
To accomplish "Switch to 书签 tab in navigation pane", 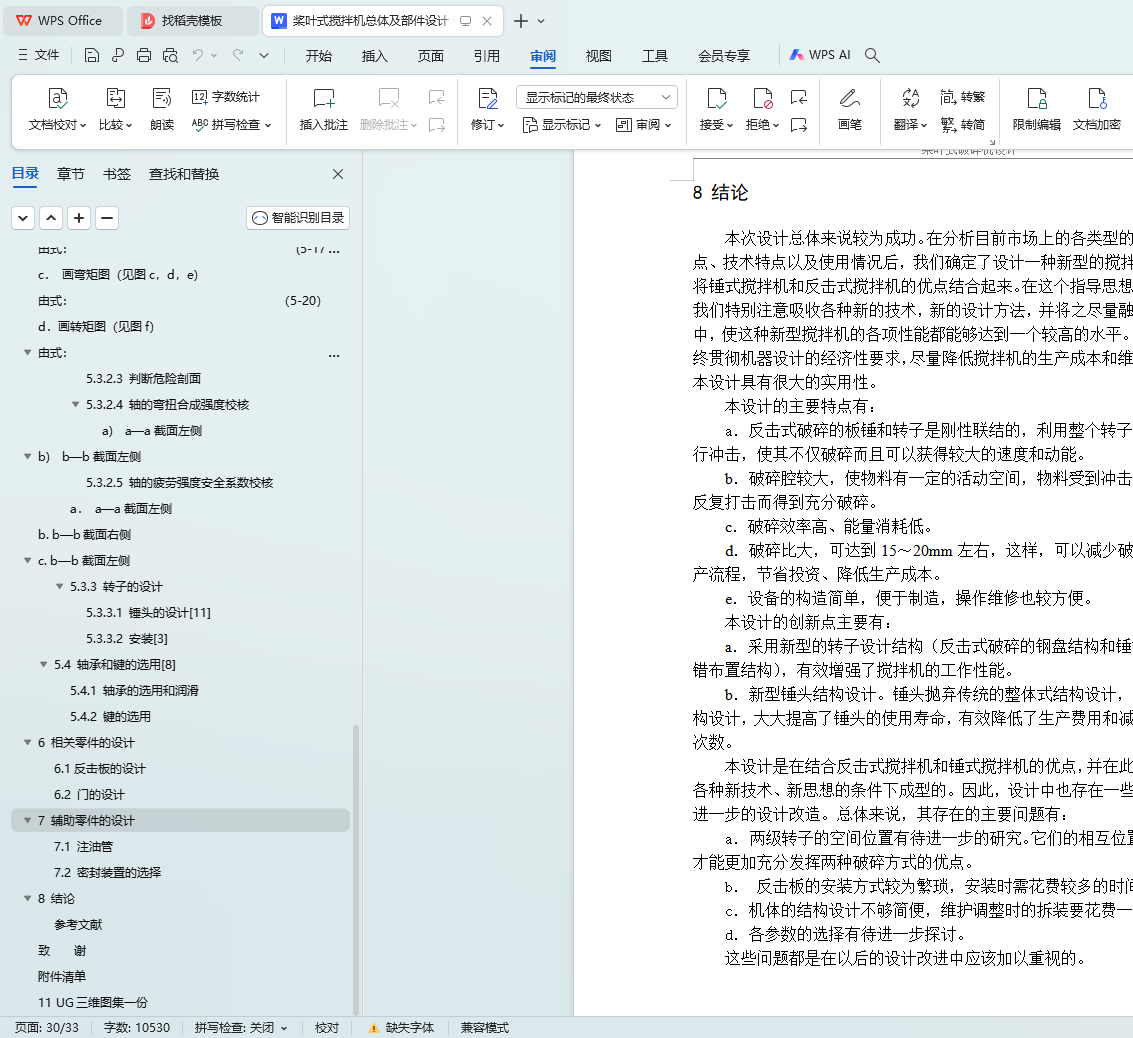I will [x=116, y=174].
